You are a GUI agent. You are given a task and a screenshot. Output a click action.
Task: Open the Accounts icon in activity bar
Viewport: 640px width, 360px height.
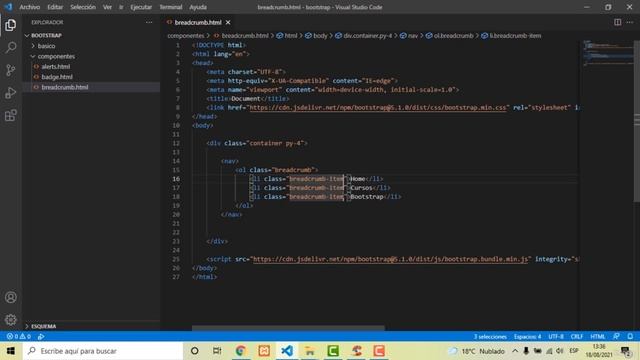tap(11, 297)
